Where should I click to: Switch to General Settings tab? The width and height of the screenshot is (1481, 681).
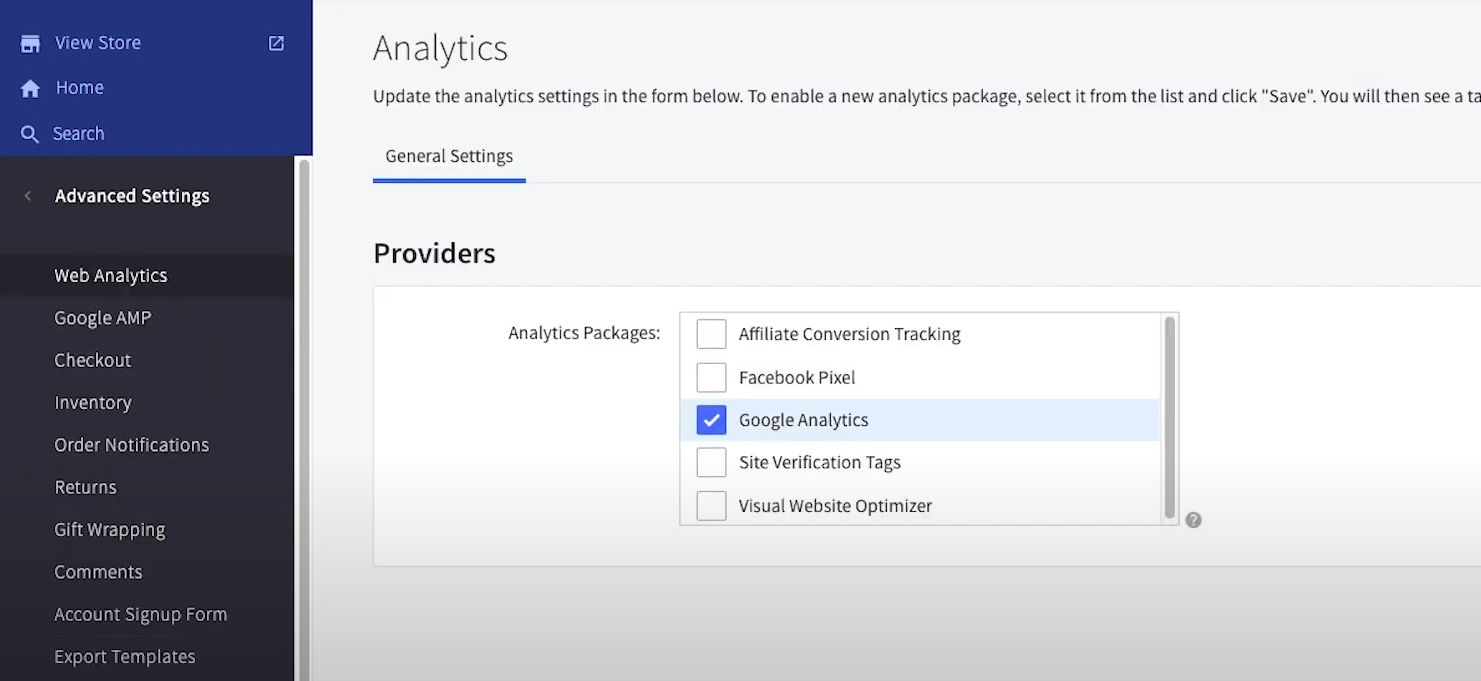click(449, 156)
